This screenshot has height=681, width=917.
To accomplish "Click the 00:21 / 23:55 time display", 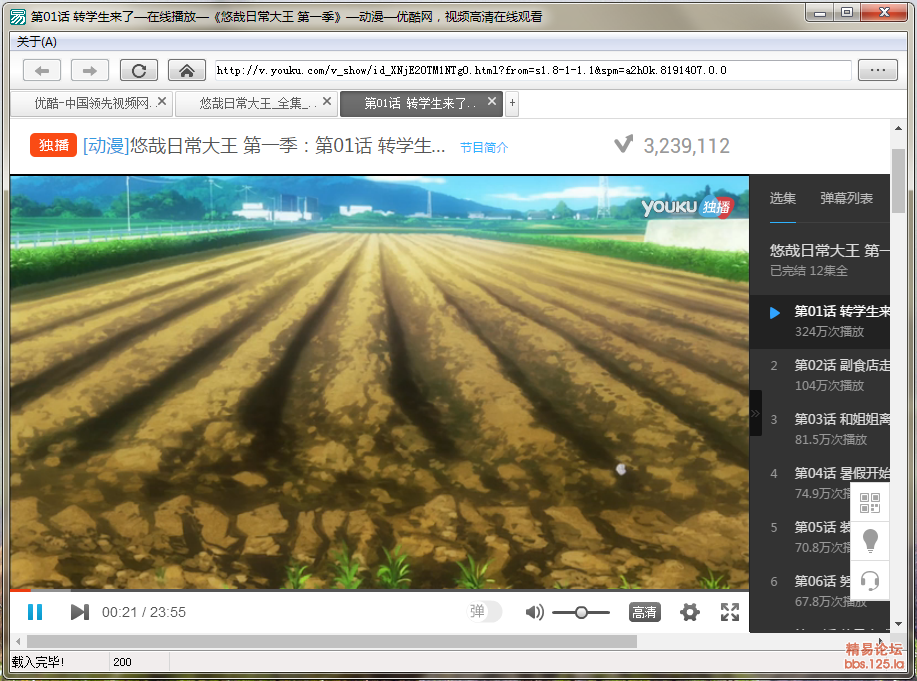I will [x=144, y=612].
